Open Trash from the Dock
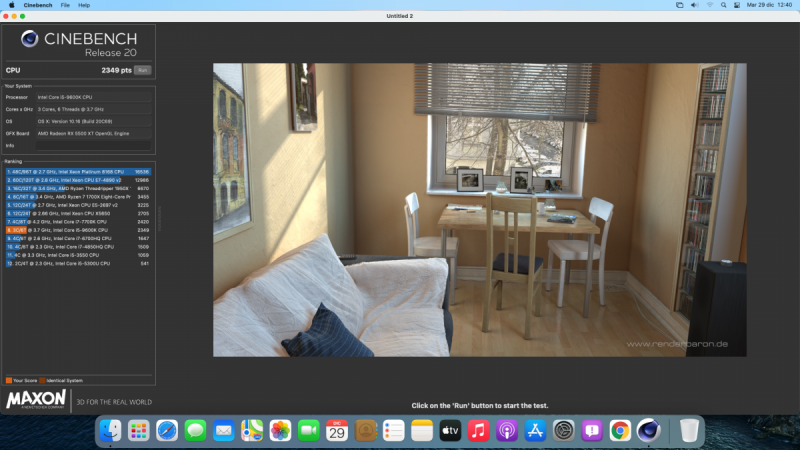The height and width of the screenshot is (450, 800). click(689, 431)
